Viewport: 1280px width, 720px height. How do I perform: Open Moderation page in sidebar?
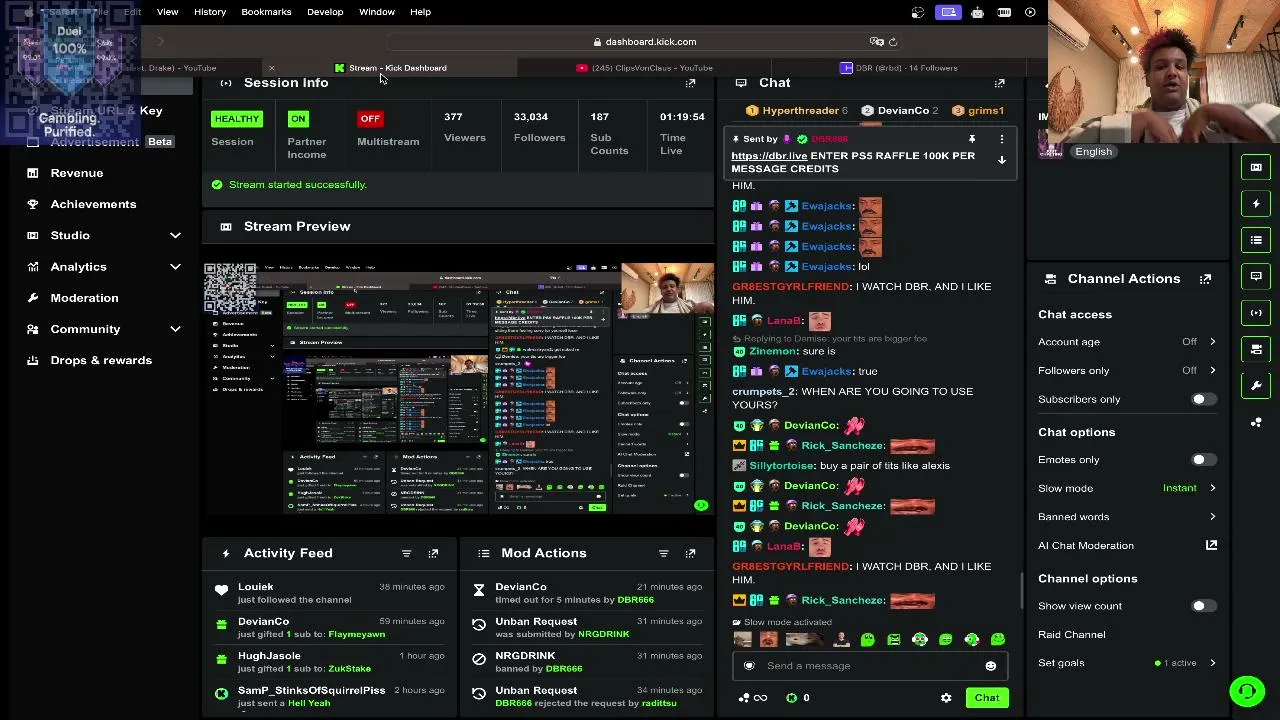tap(84, 298)
